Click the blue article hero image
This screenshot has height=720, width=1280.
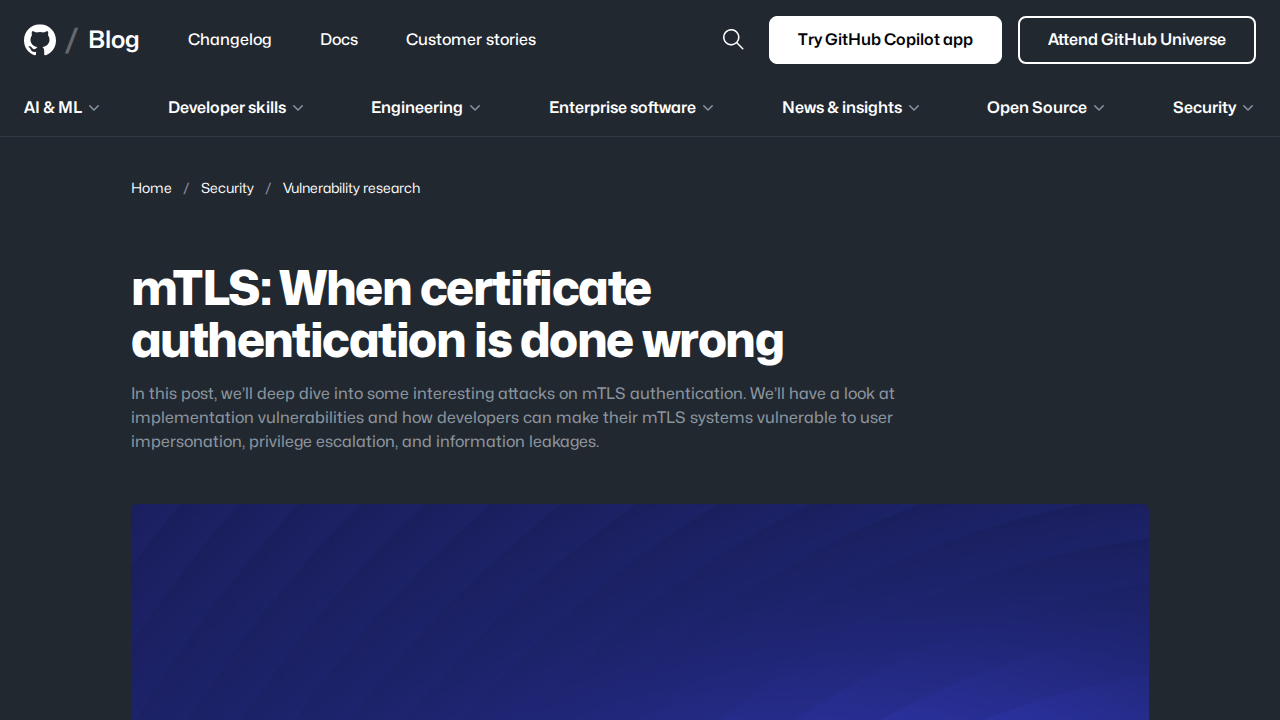[640, 612]
